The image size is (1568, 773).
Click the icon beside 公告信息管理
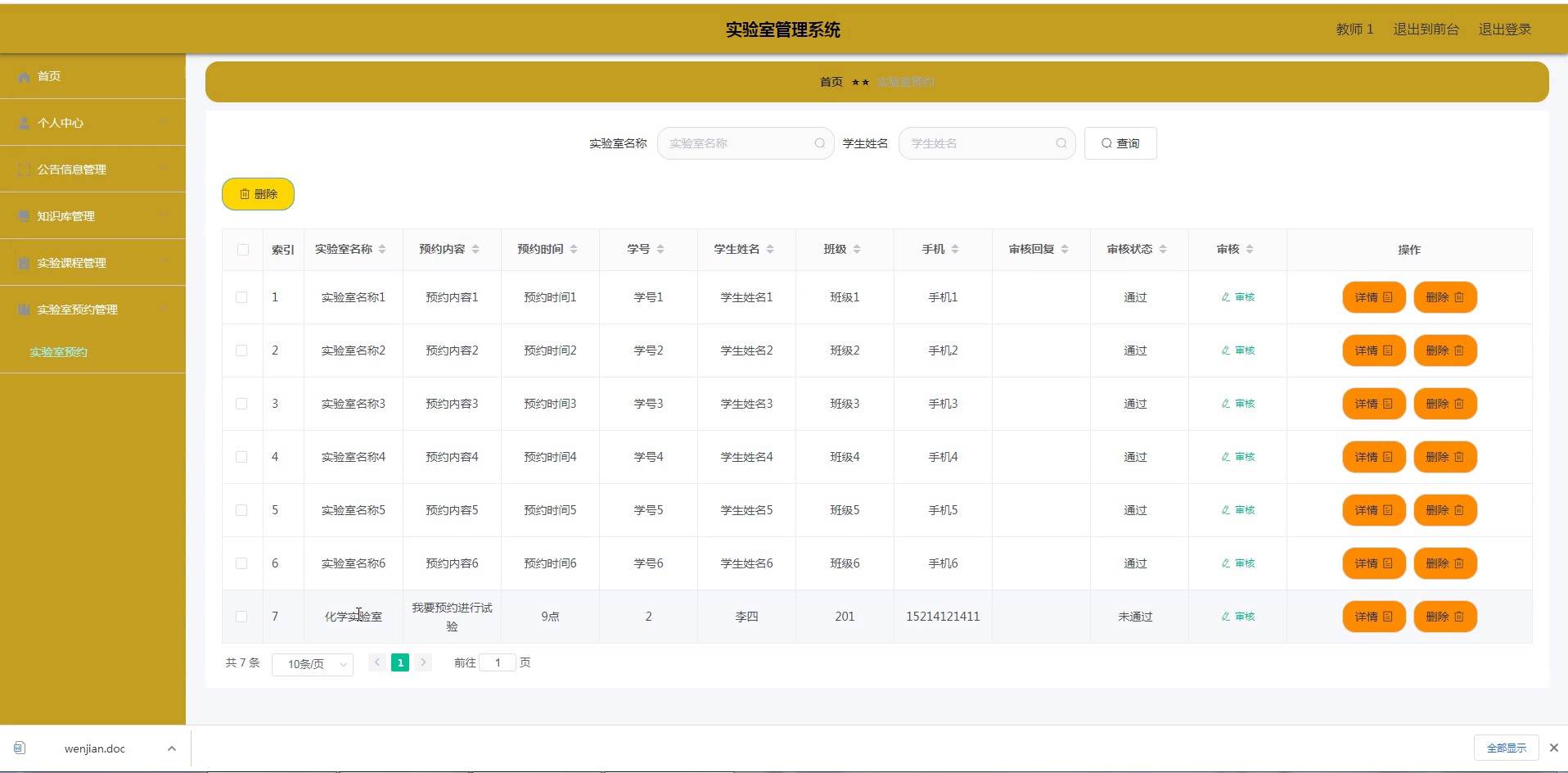pos(24,170)
